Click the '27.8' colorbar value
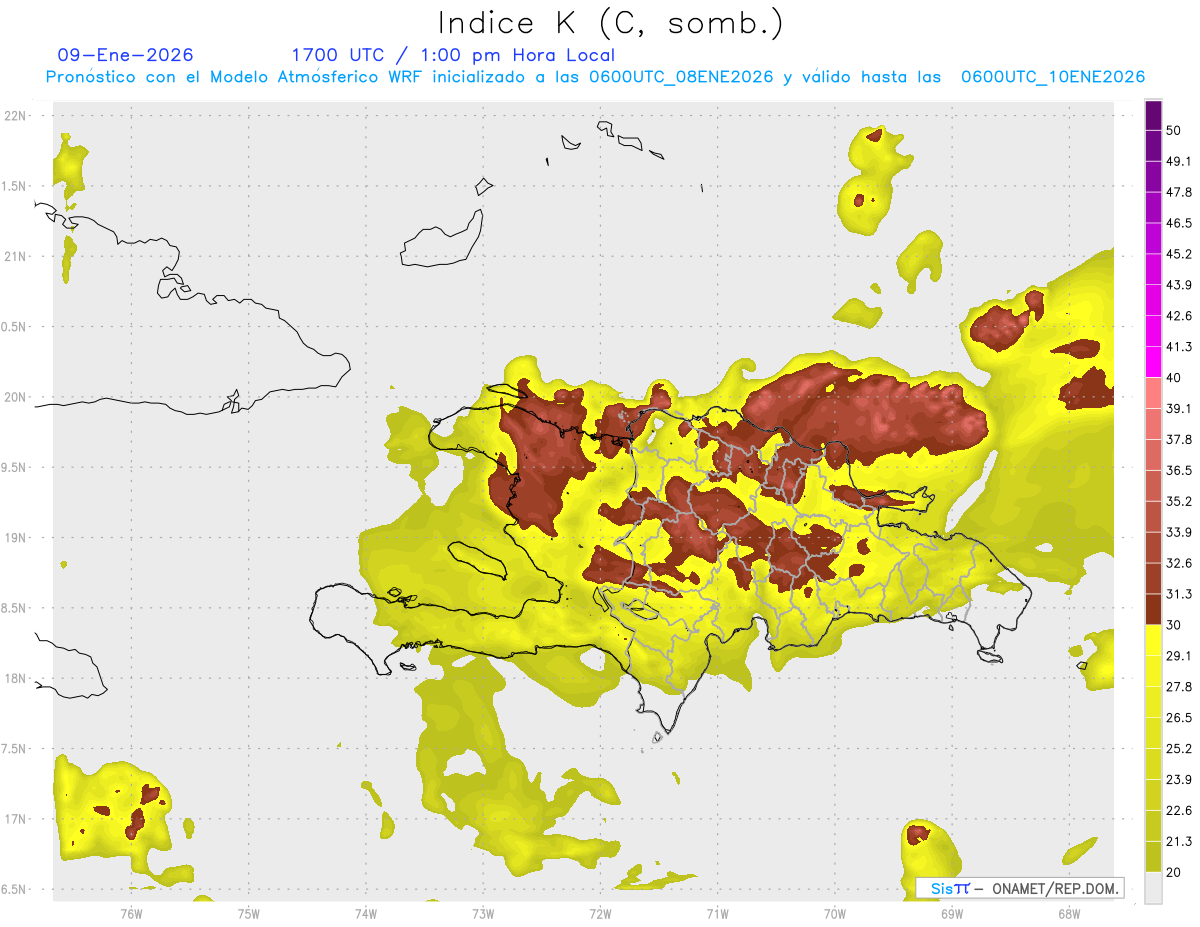Image resolution: width=1200 pixels, height=927 pixels. tap(1179, 687)
